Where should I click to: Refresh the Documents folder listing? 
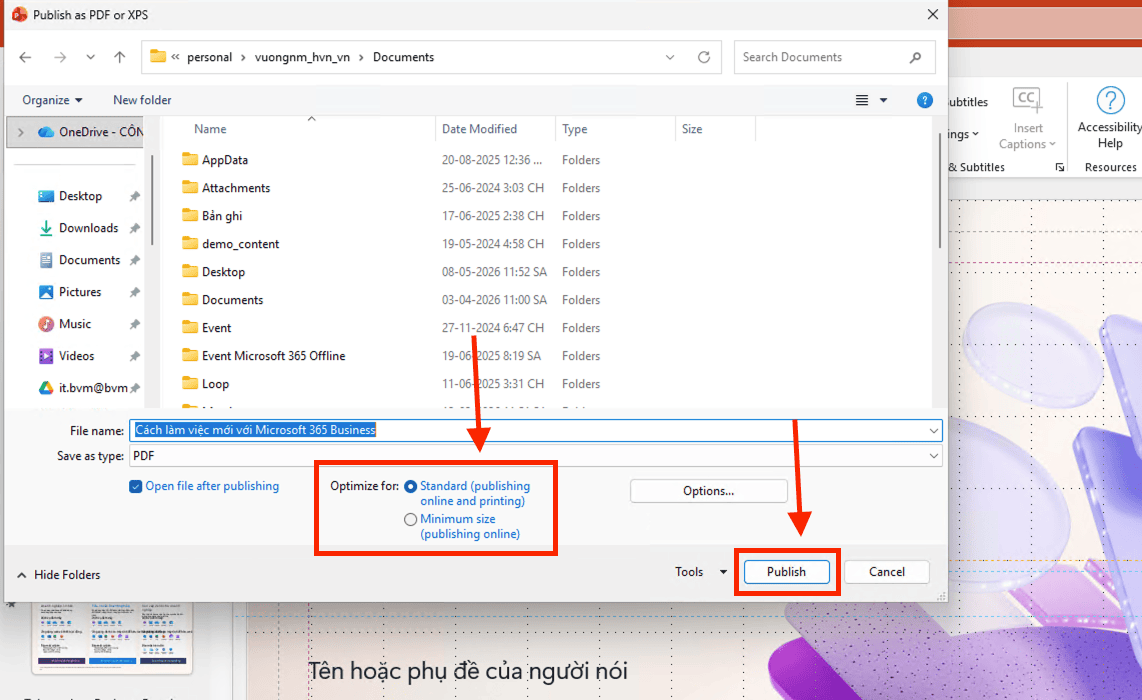click(x=704, y=57)
